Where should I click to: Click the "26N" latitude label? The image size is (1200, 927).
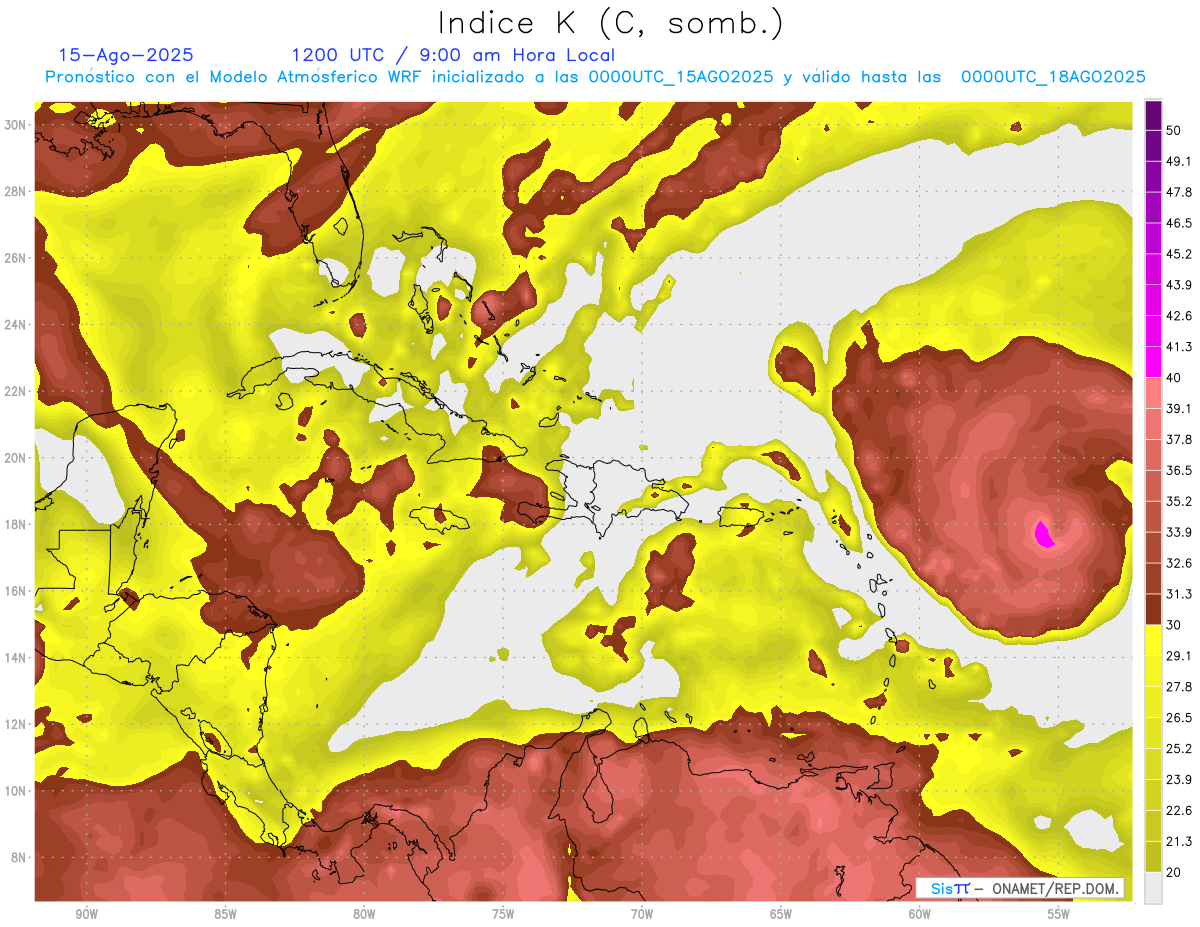[x=17, y=258]
